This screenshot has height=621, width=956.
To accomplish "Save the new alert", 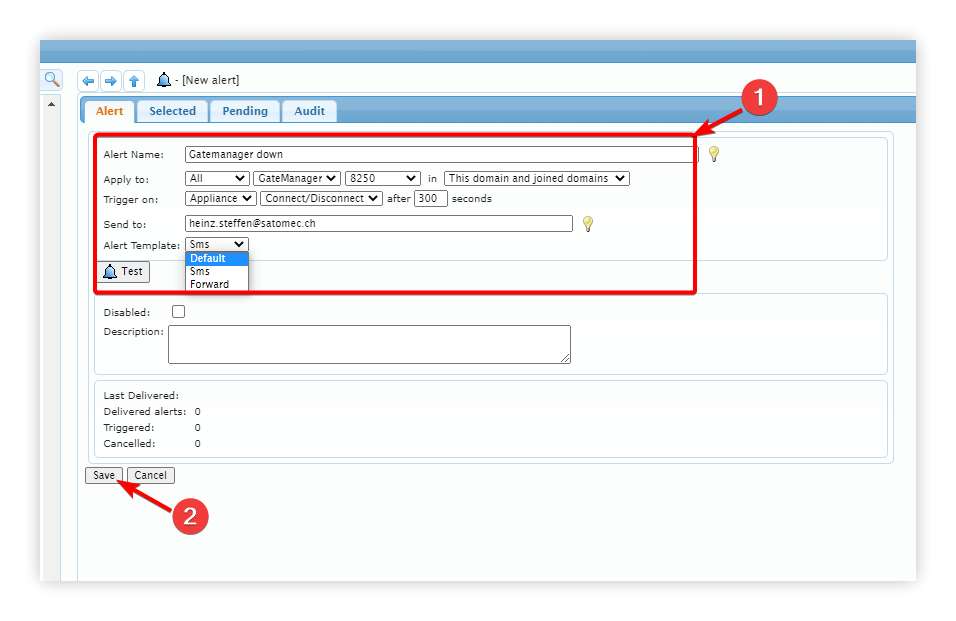I will 104,475.
